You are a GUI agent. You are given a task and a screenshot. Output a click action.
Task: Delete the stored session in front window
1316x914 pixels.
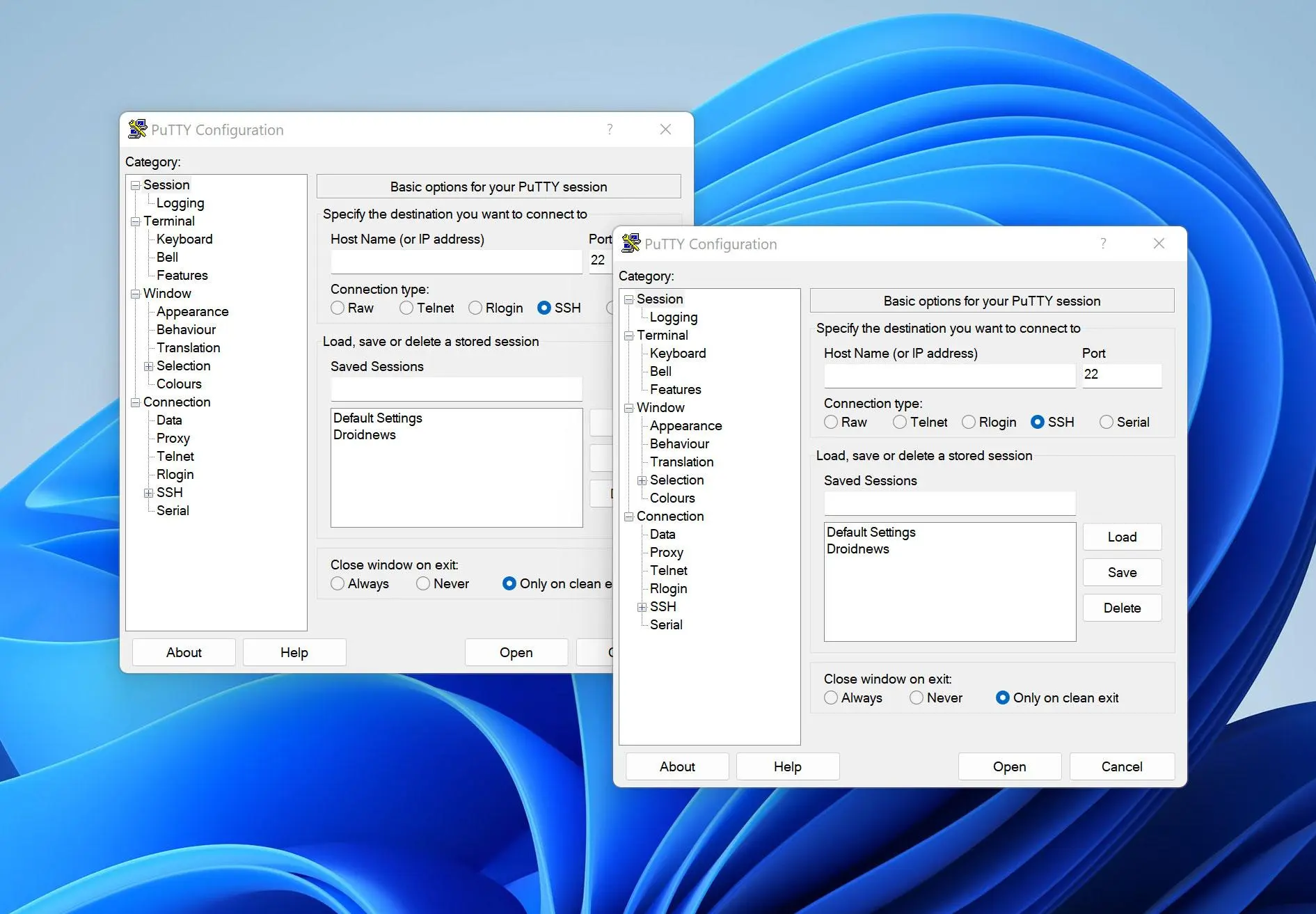click(x=1122, y=608)
